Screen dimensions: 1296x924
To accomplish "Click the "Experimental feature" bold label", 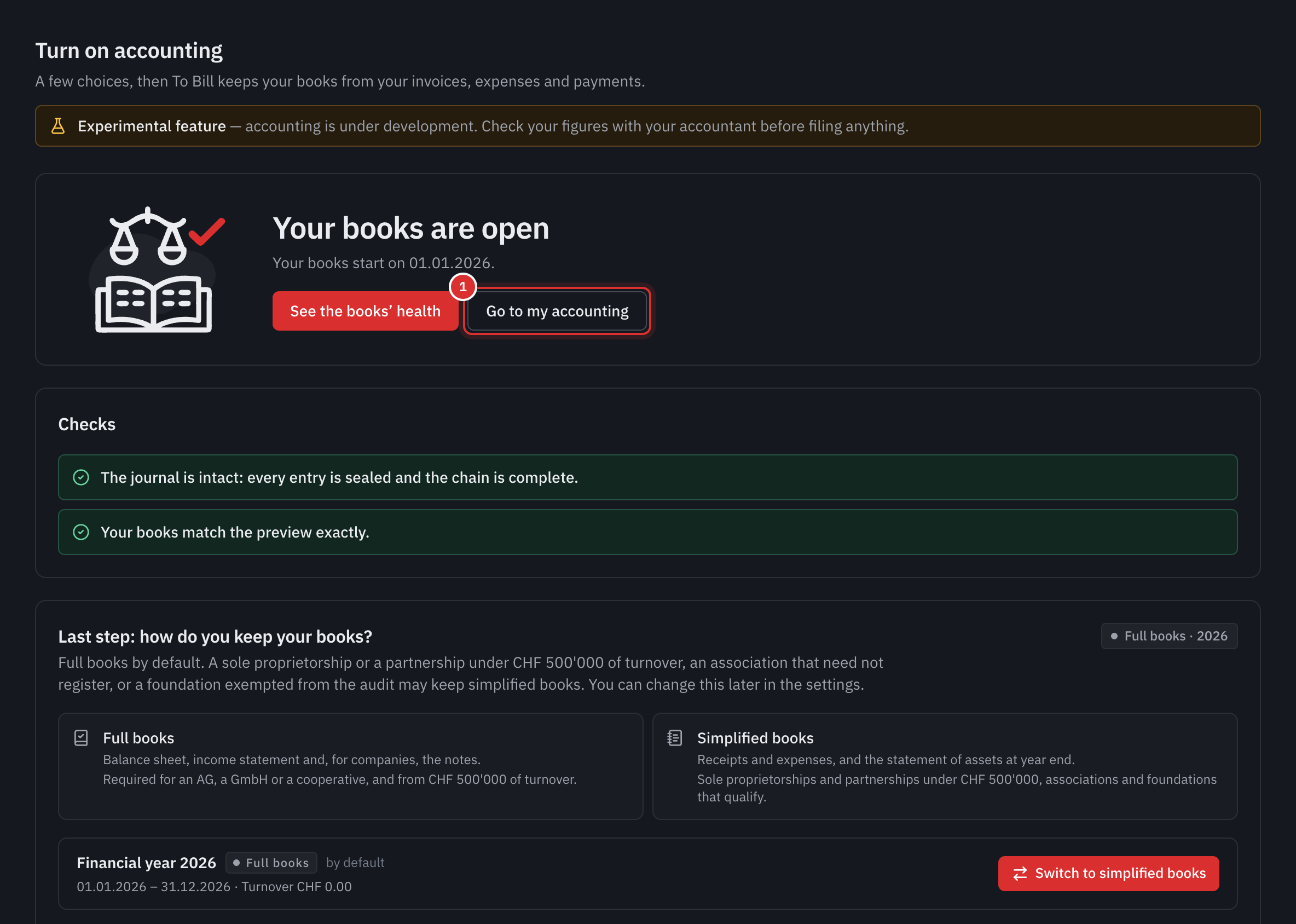I will coord(152,126).
